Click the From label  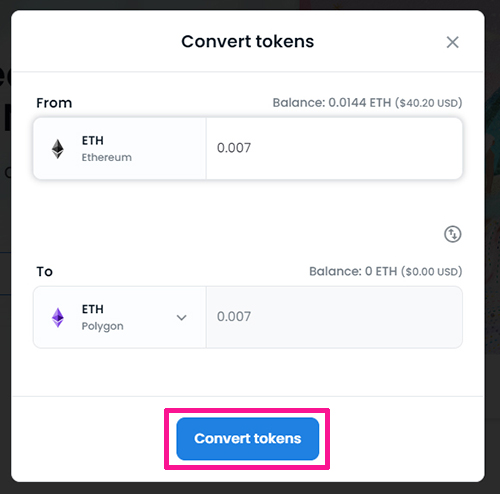(x=54, y=103)
